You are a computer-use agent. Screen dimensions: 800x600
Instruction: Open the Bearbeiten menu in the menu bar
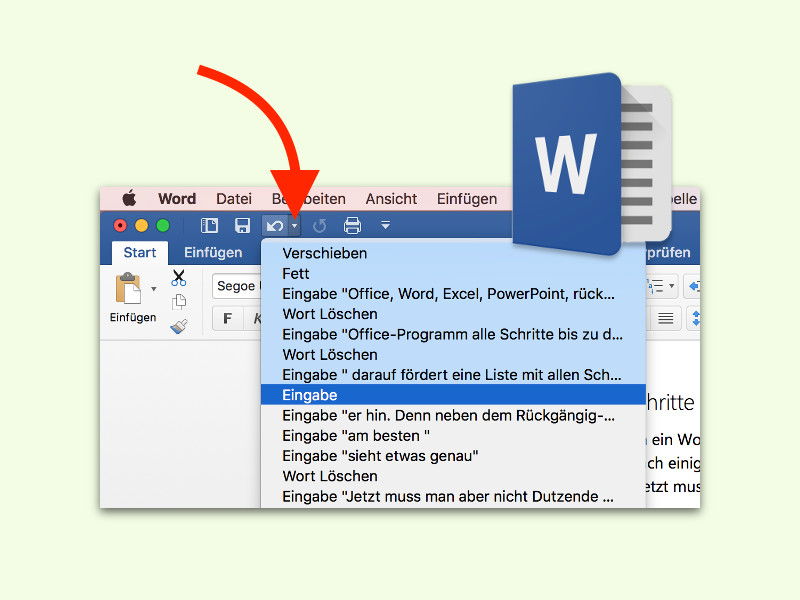(309, 198)
